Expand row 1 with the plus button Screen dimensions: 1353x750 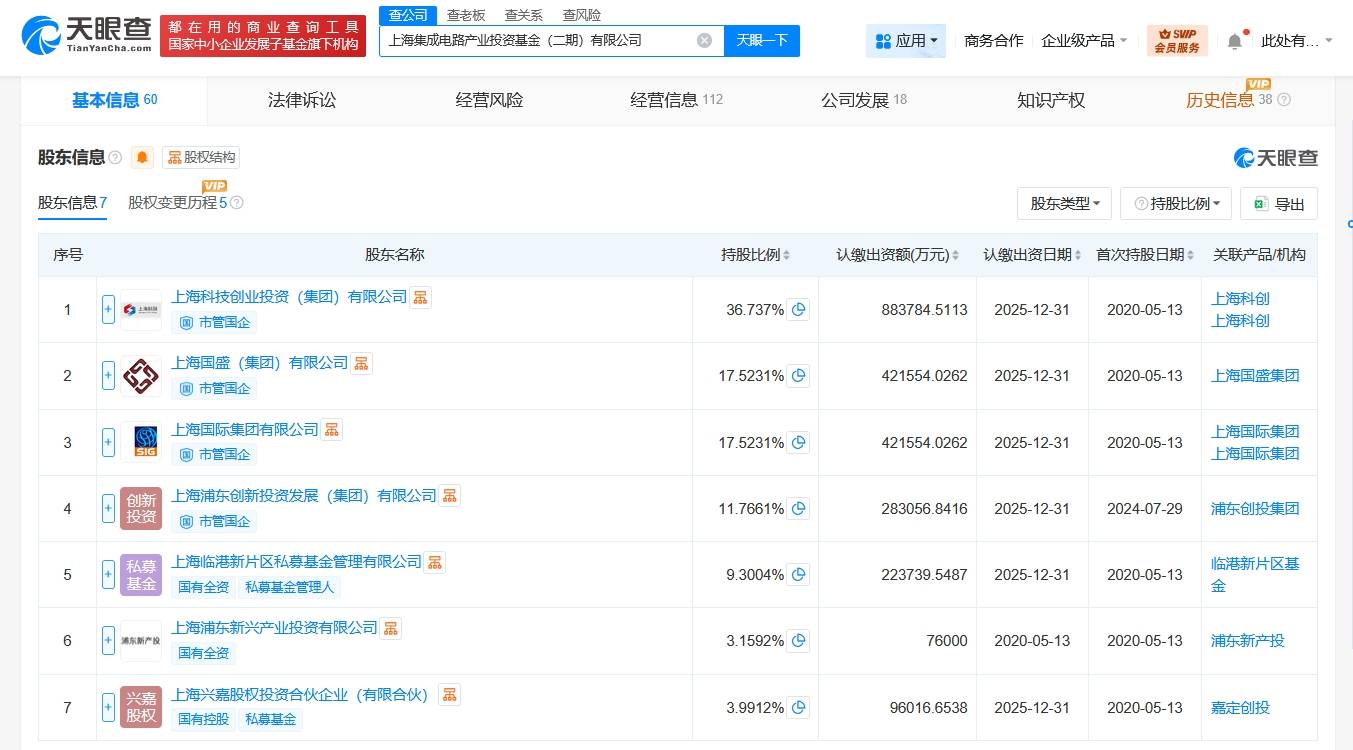click(108, 310)
